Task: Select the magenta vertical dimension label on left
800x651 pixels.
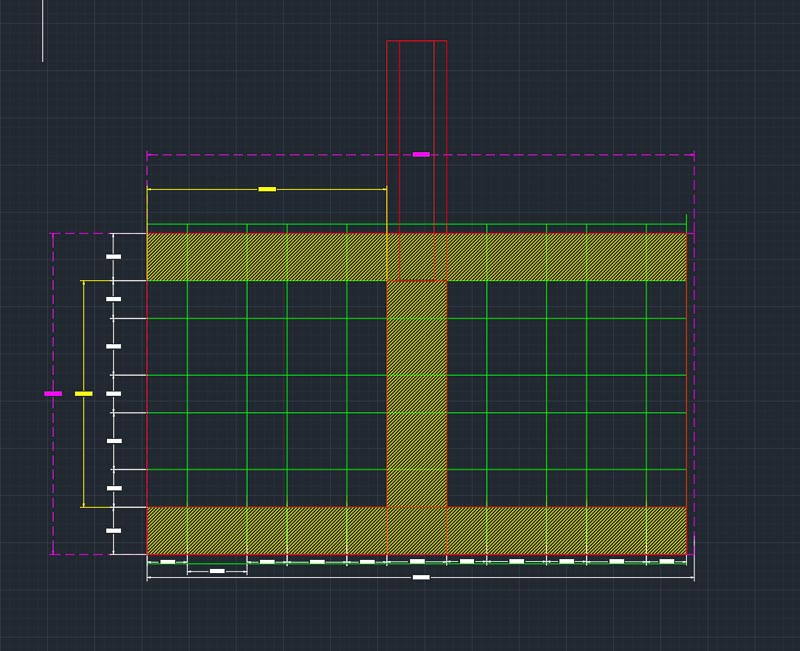Action: (x=53, y=394)
